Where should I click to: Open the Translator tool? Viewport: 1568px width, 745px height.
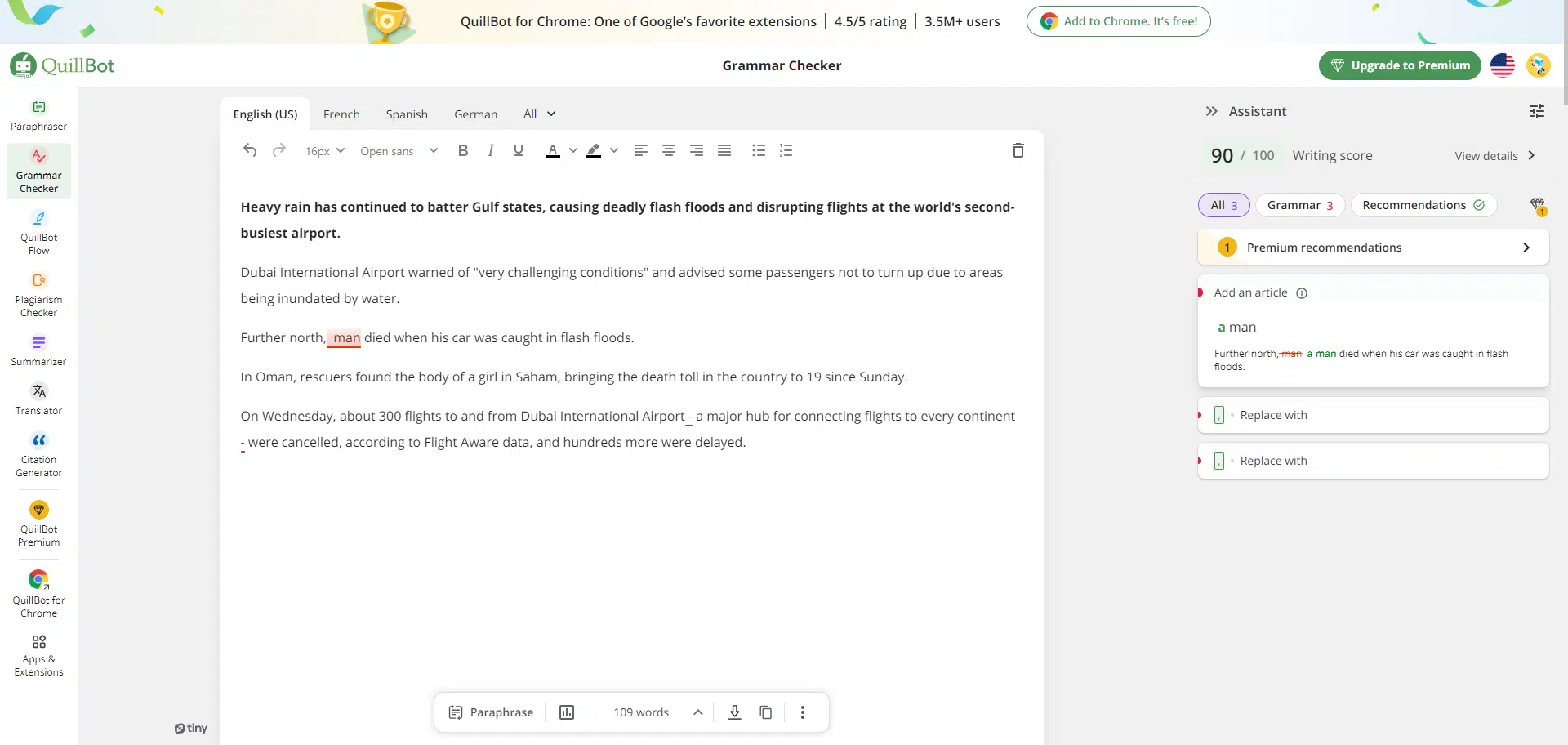click(38, 399)
